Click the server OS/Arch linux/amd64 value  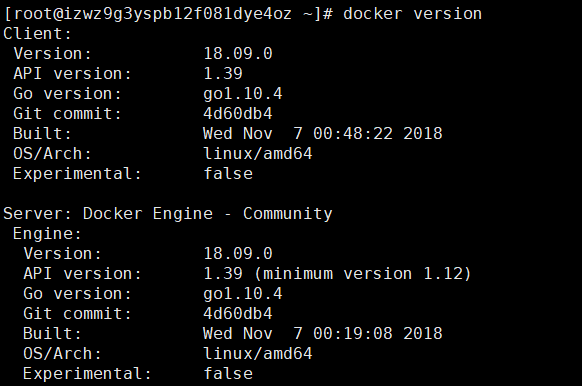tap(258, 354)
